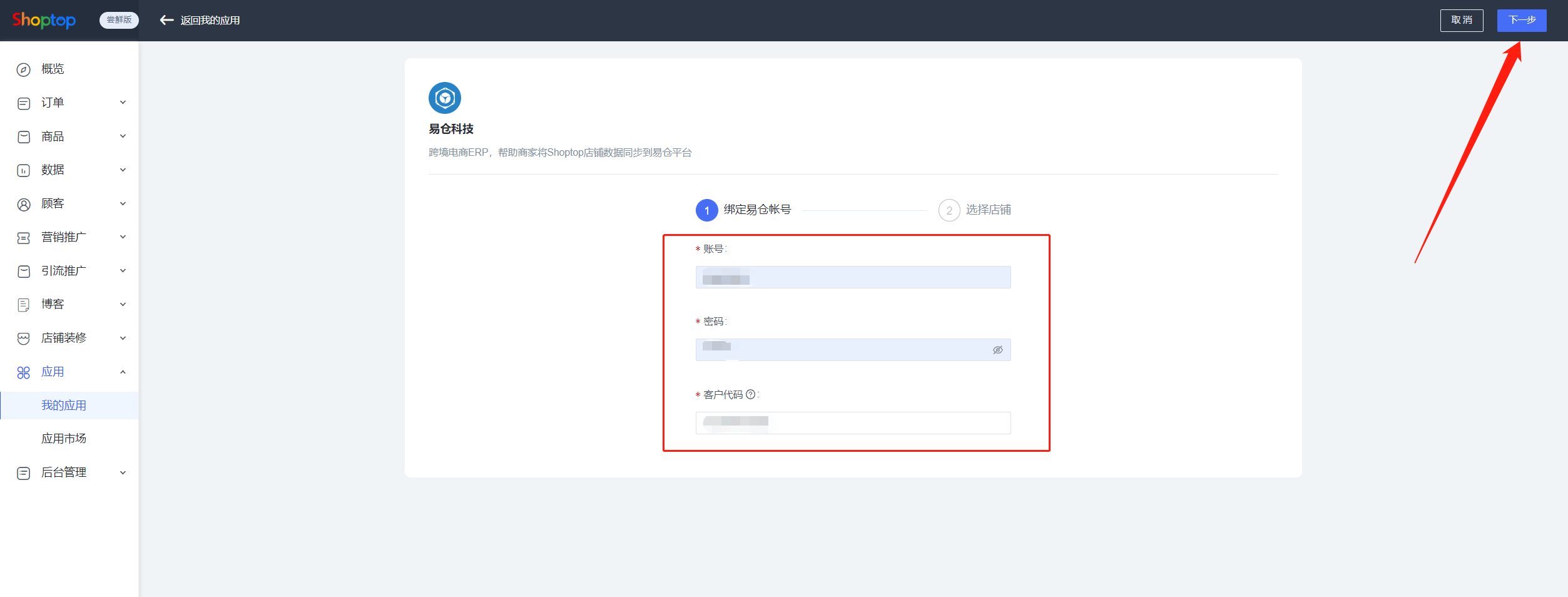
Task: Click the 订单 orders icon
Action: tap(24, 103)
